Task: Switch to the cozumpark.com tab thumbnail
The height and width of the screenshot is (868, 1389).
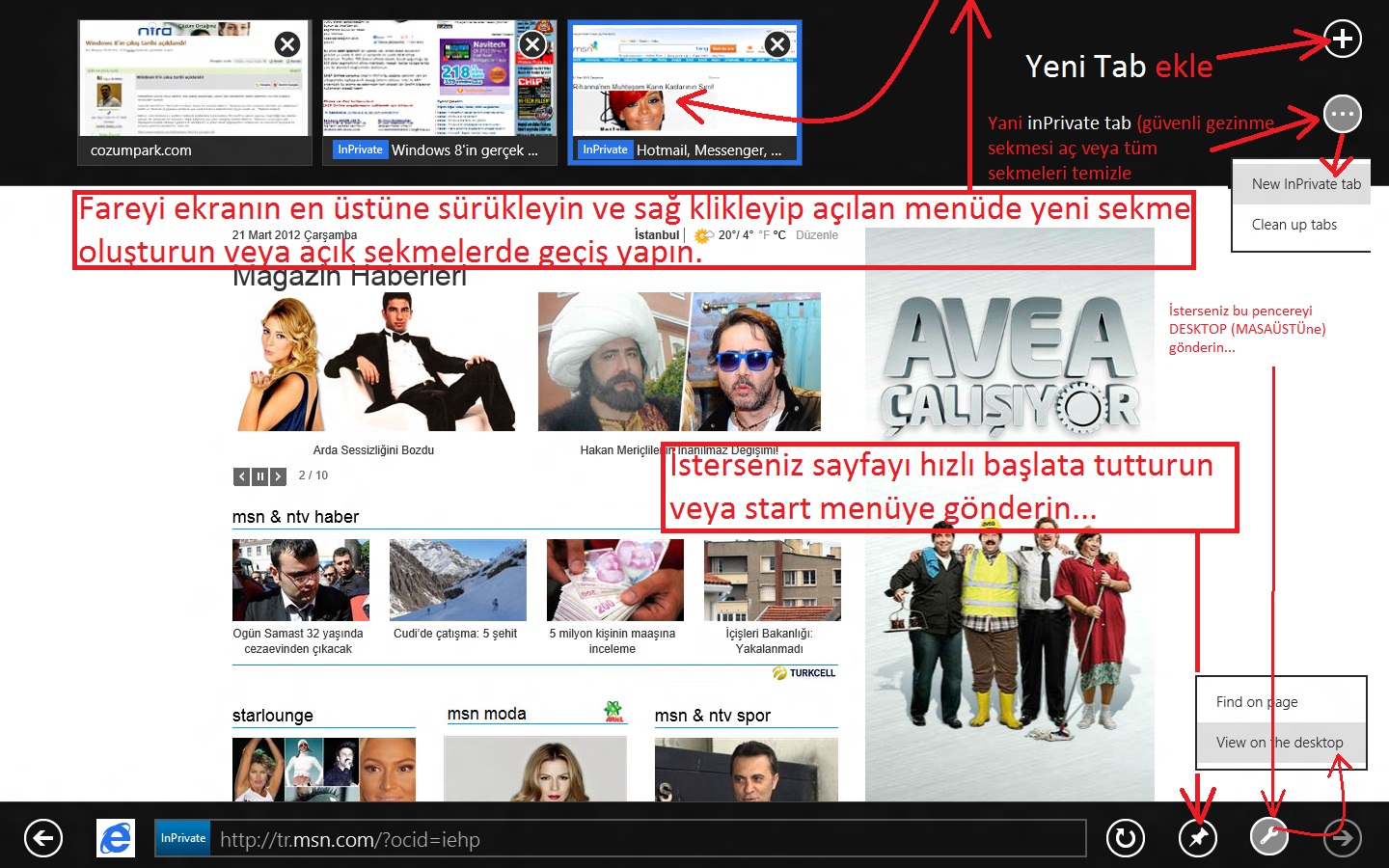Action: pos(194,93)
